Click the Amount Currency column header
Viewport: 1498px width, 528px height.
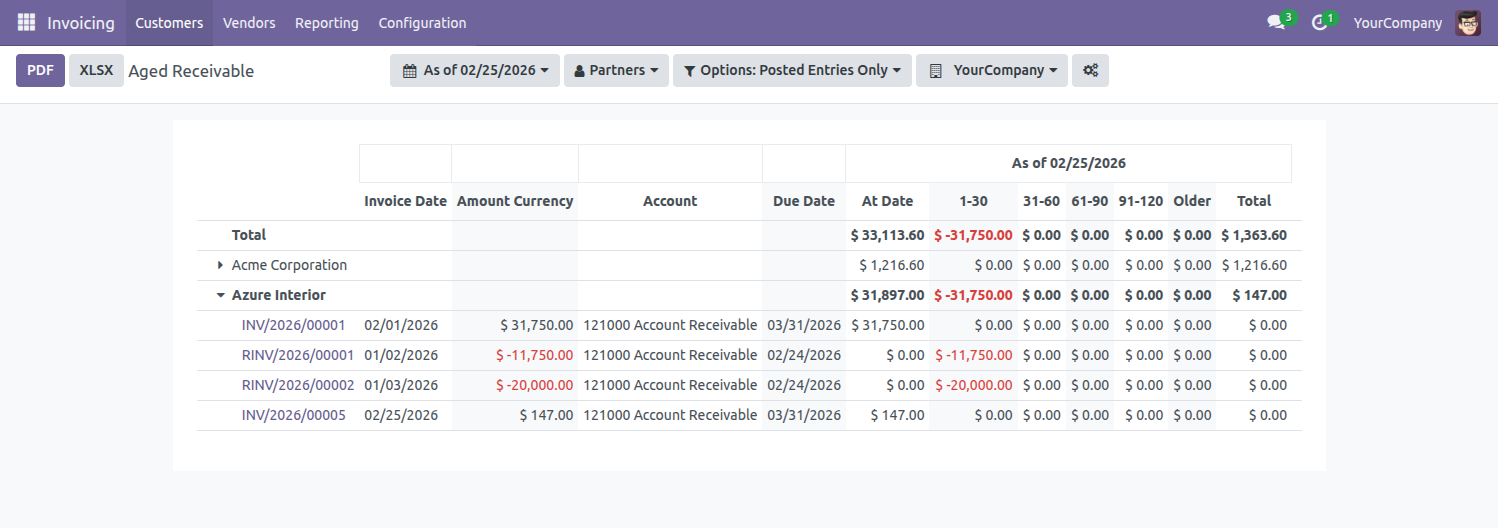click(515, 201)
